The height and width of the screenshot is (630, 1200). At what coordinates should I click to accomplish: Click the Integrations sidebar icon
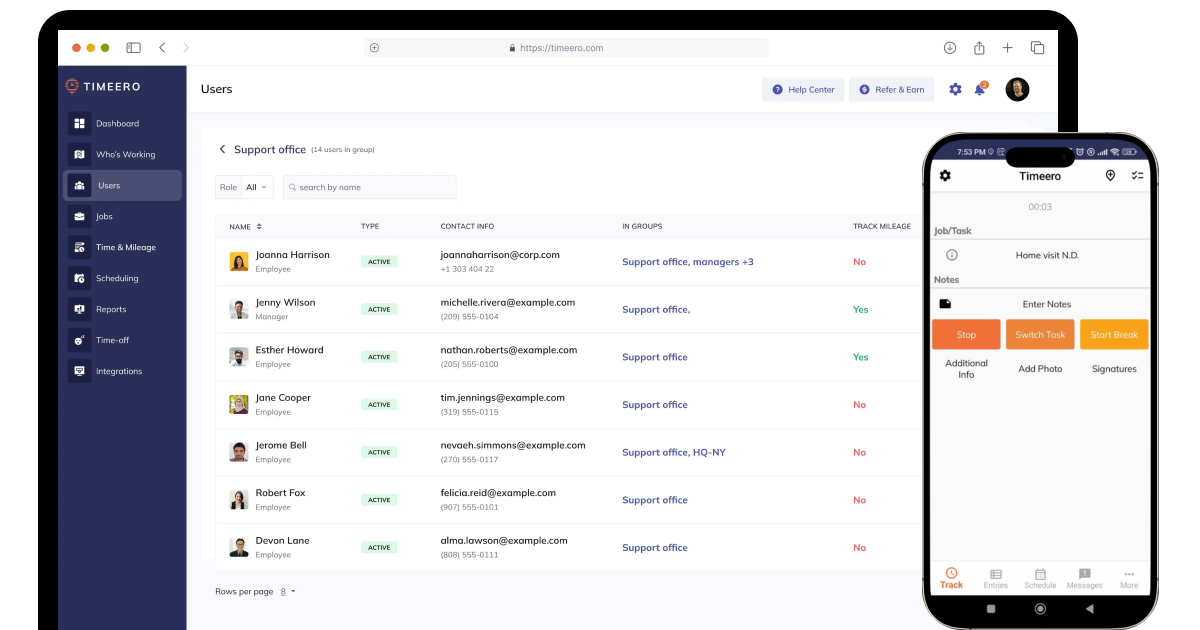pos(79,371)
